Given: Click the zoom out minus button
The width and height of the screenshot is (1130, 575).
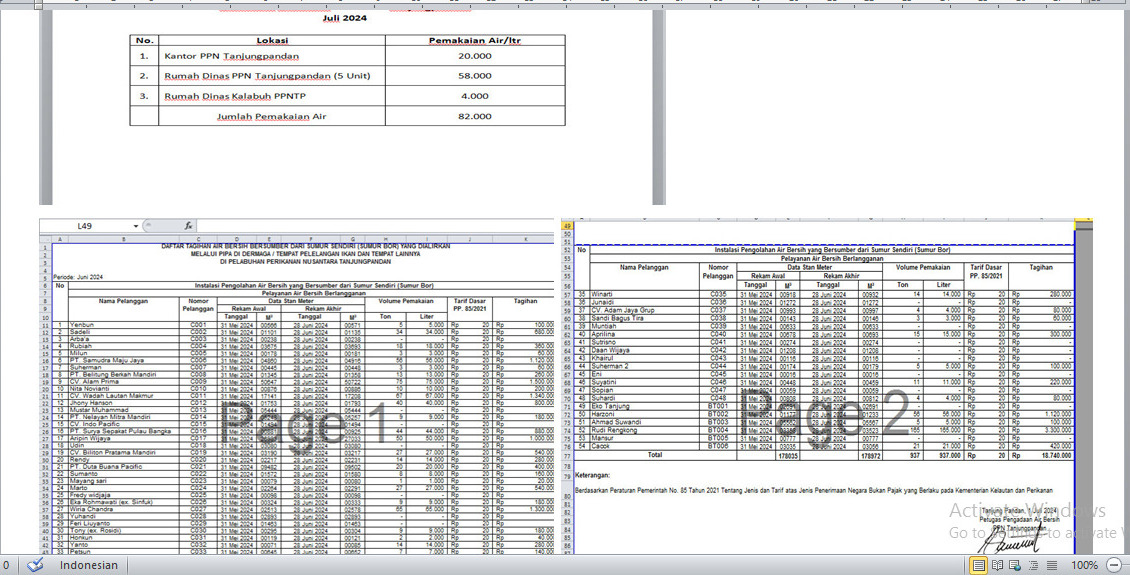Looking at the screenshot, I should tap(1114, 565).
